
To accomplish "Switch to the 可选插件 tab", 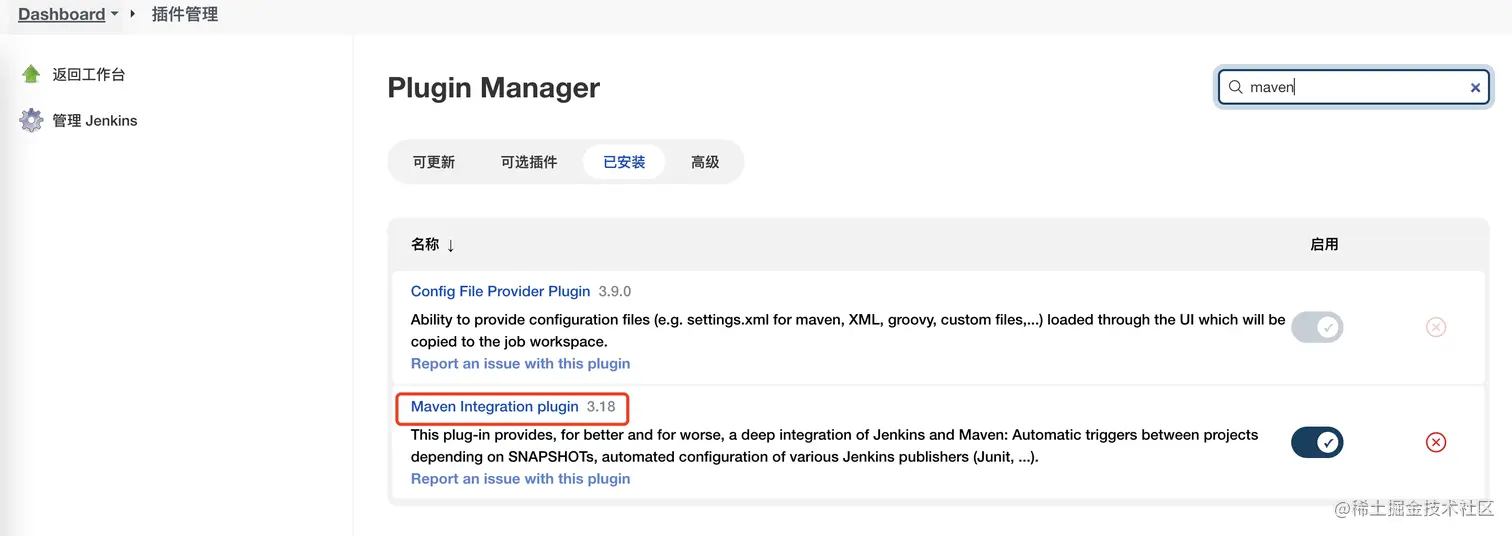I will click(529, 162).
